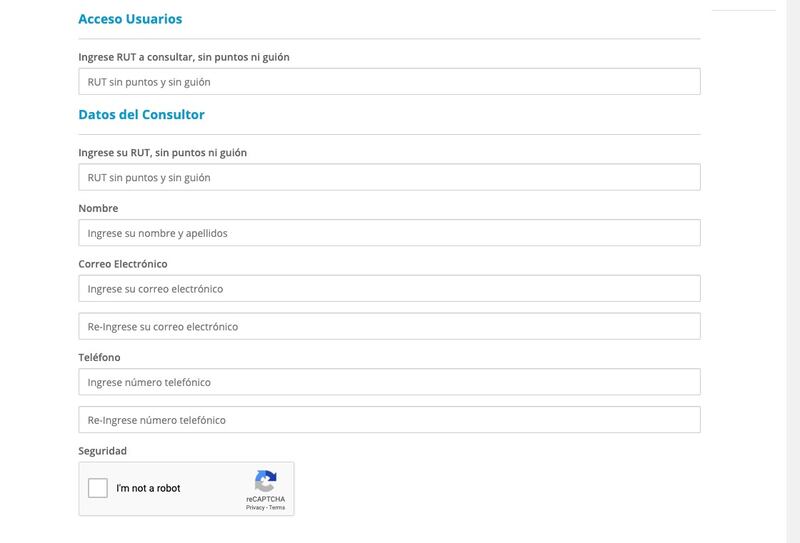Focus the RUT a consultar input field
This screenshot has height=543, width=800.
point(389,82)
